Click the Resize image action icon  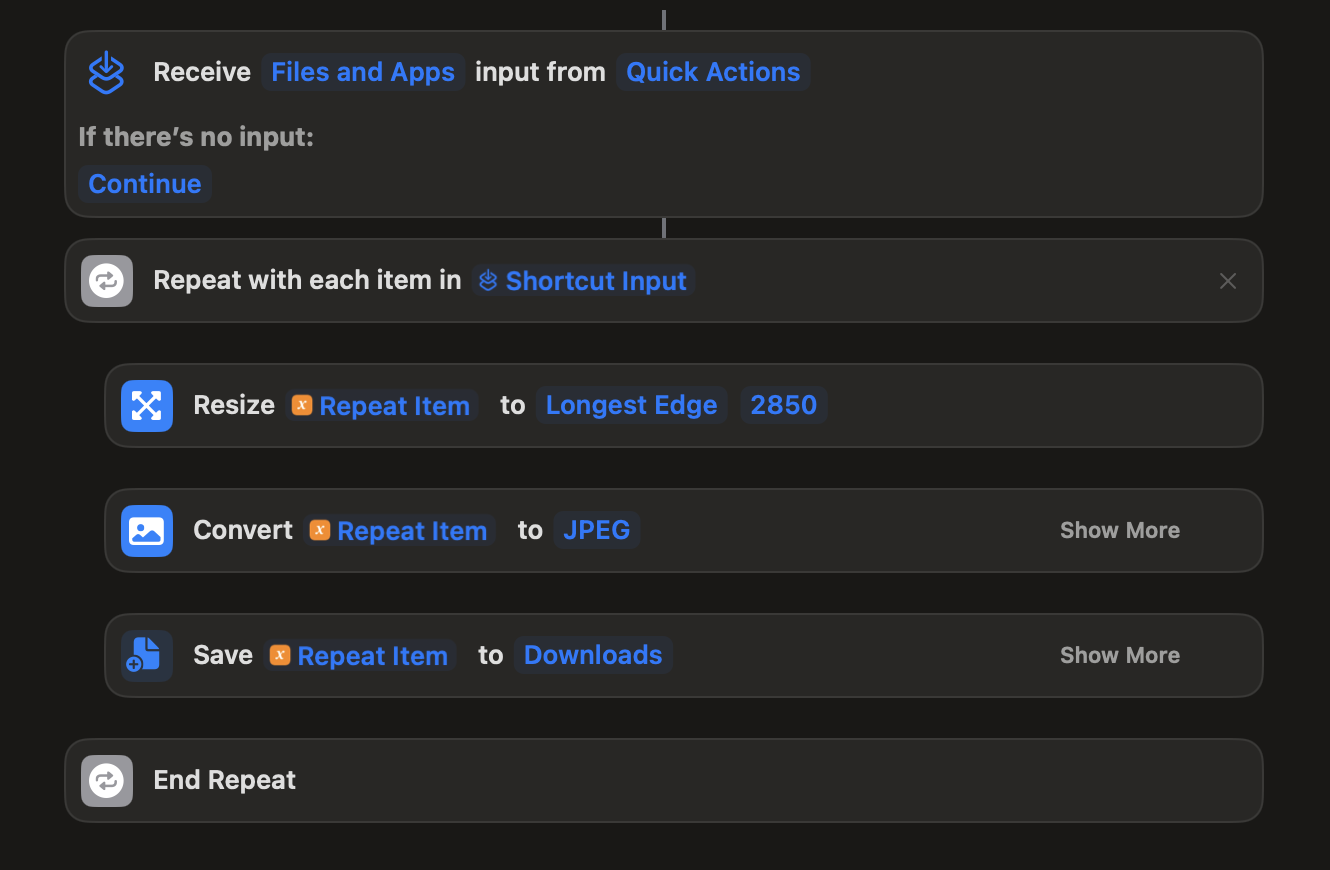pos(147,405)
